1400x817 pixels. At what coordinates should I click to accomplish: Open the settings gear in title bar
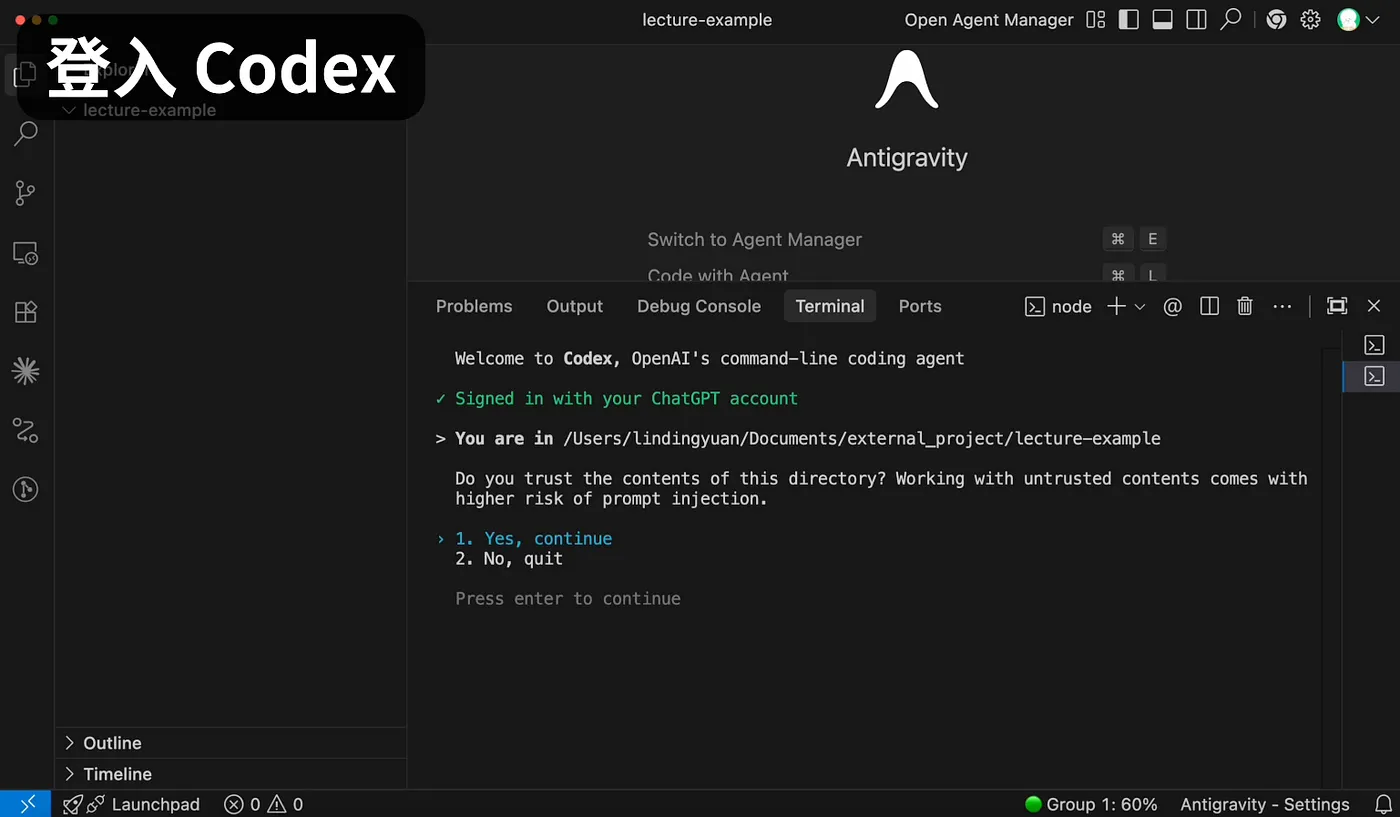click(1310, 20)
